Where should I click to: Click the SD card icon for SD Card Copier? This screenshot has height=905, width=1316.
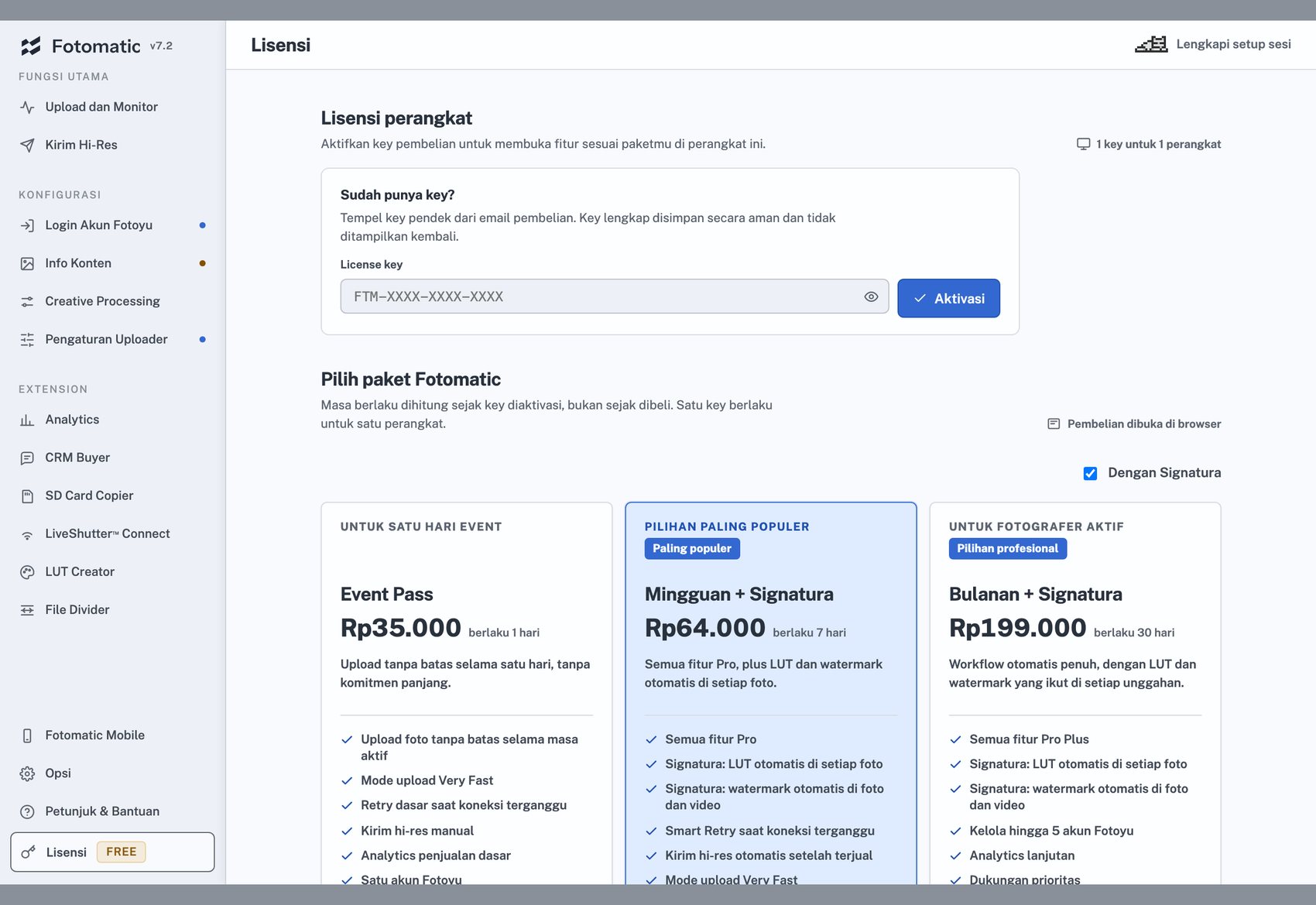coord(27,496)
